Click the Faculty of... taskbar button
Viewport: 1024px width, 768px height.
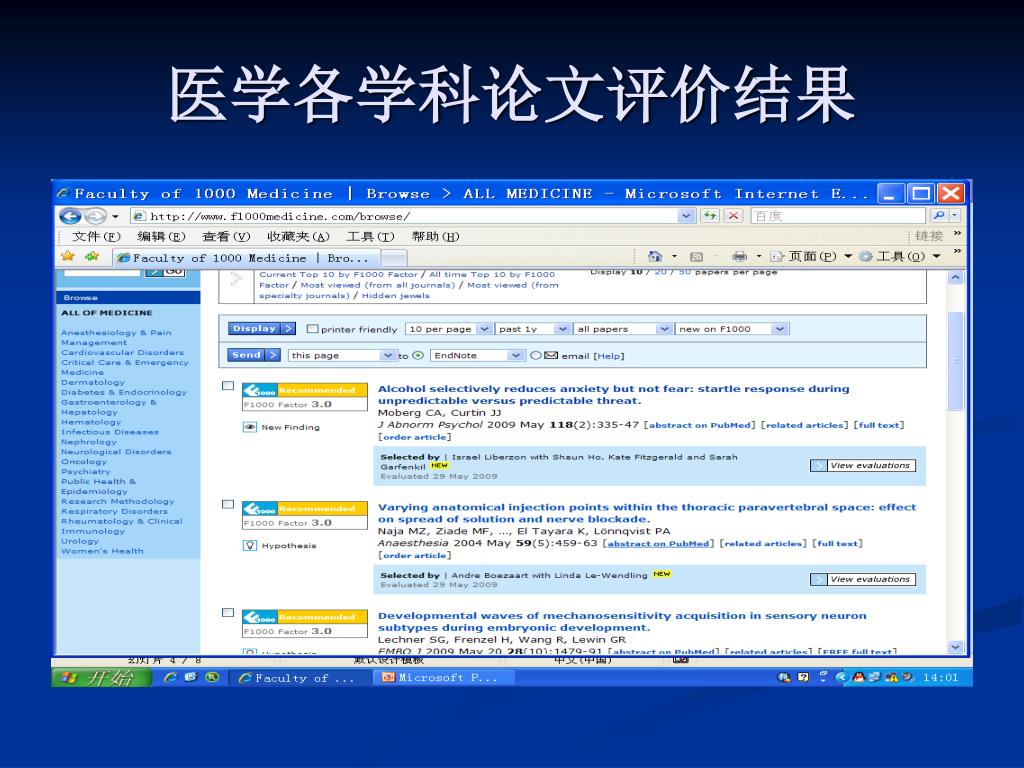pyautogui.click(x=298, y=678)
